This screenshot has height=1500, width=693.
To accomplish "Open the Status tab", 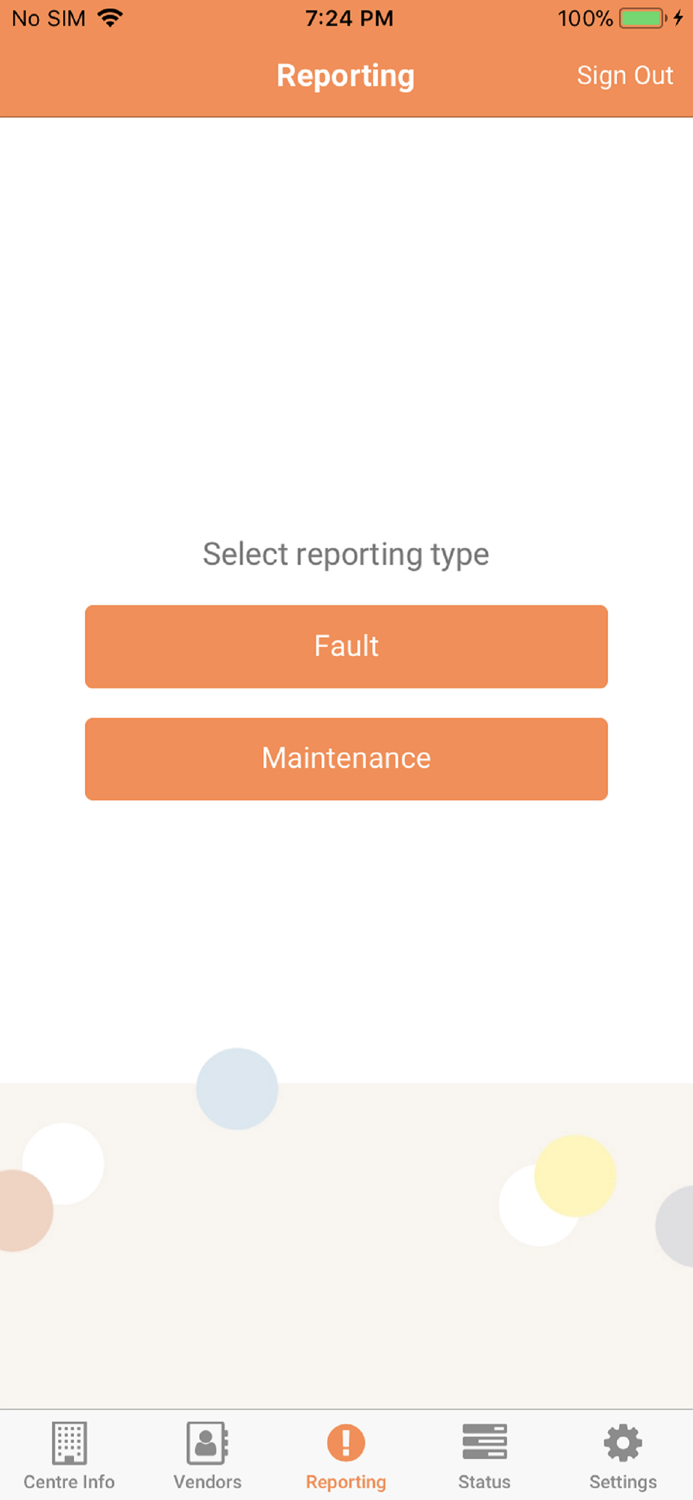I will 484,1455.
